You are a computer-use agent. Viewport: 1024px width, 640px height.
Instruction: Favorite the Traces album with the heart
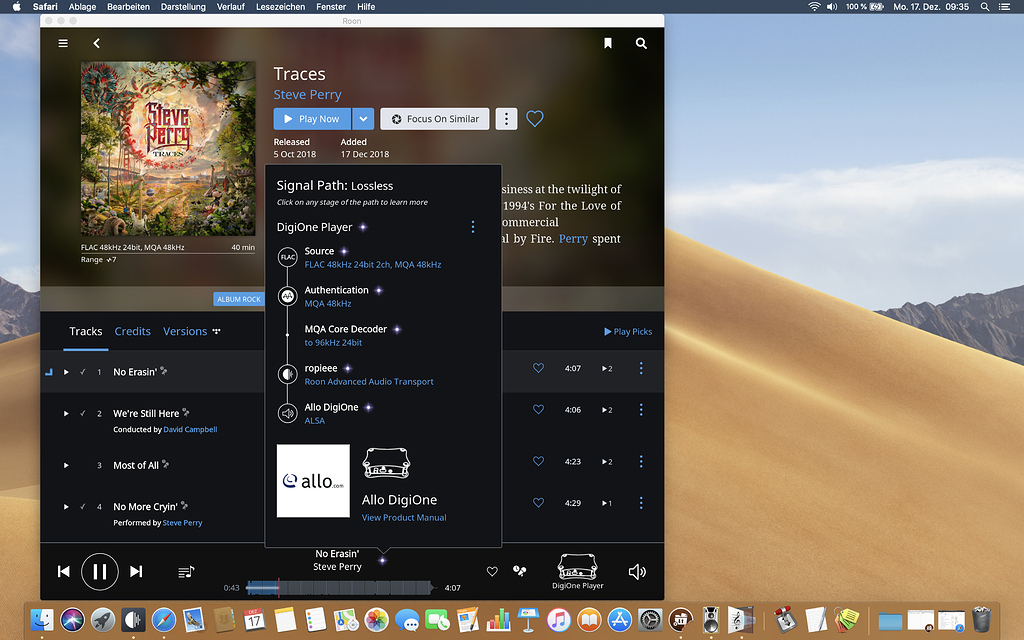point(534,118)
